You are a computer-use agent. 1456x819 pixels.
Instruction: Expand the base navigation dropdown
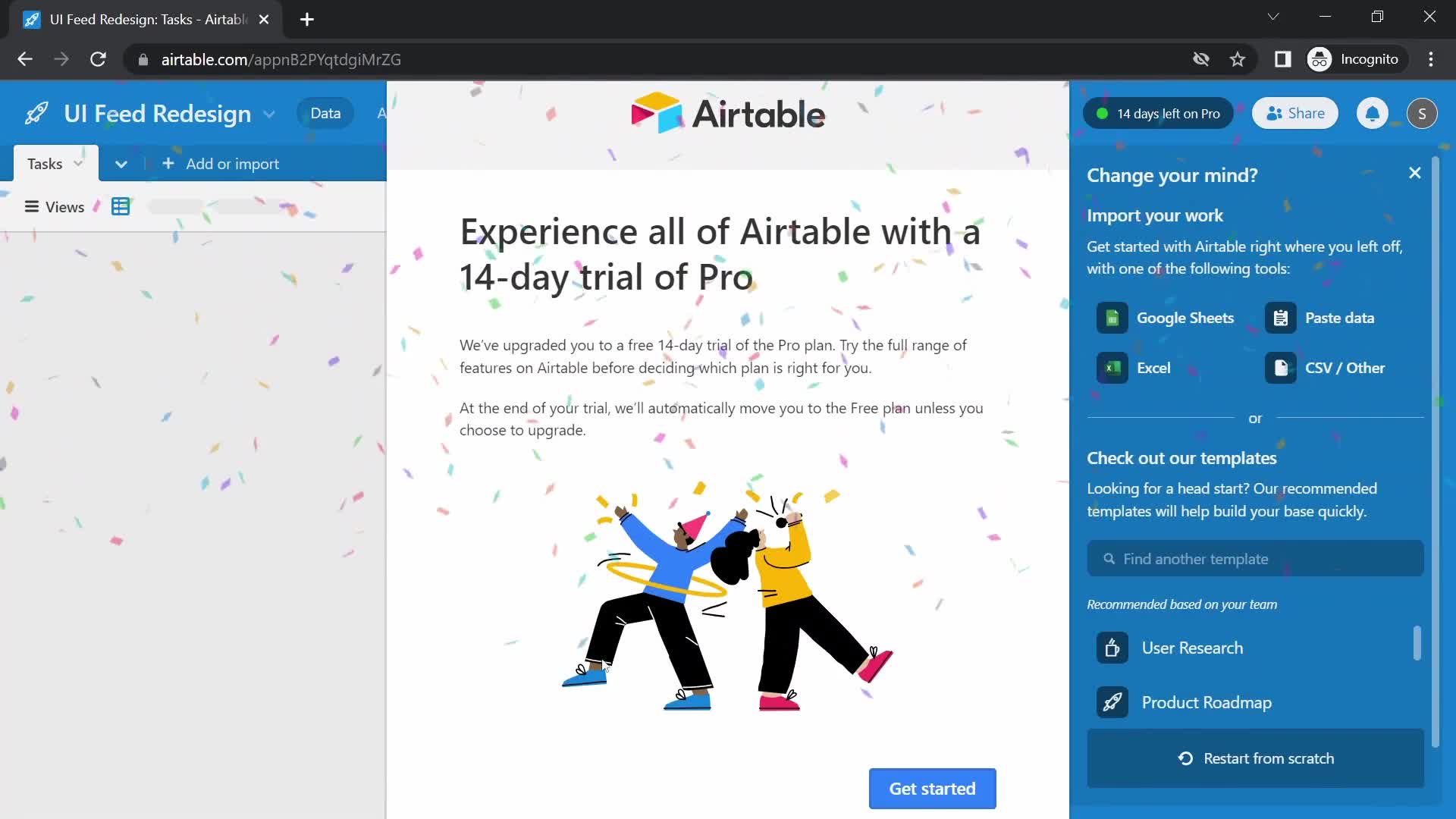pos(270,112)
